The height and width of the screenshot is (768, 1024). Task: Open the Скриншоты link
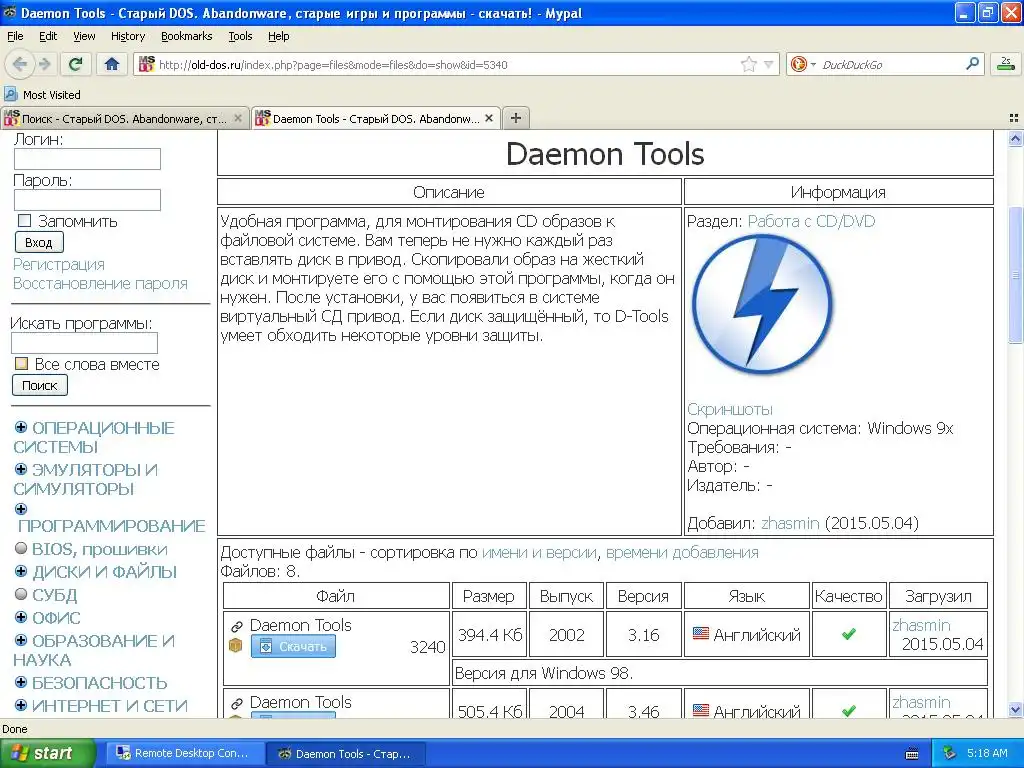point(729,409)
